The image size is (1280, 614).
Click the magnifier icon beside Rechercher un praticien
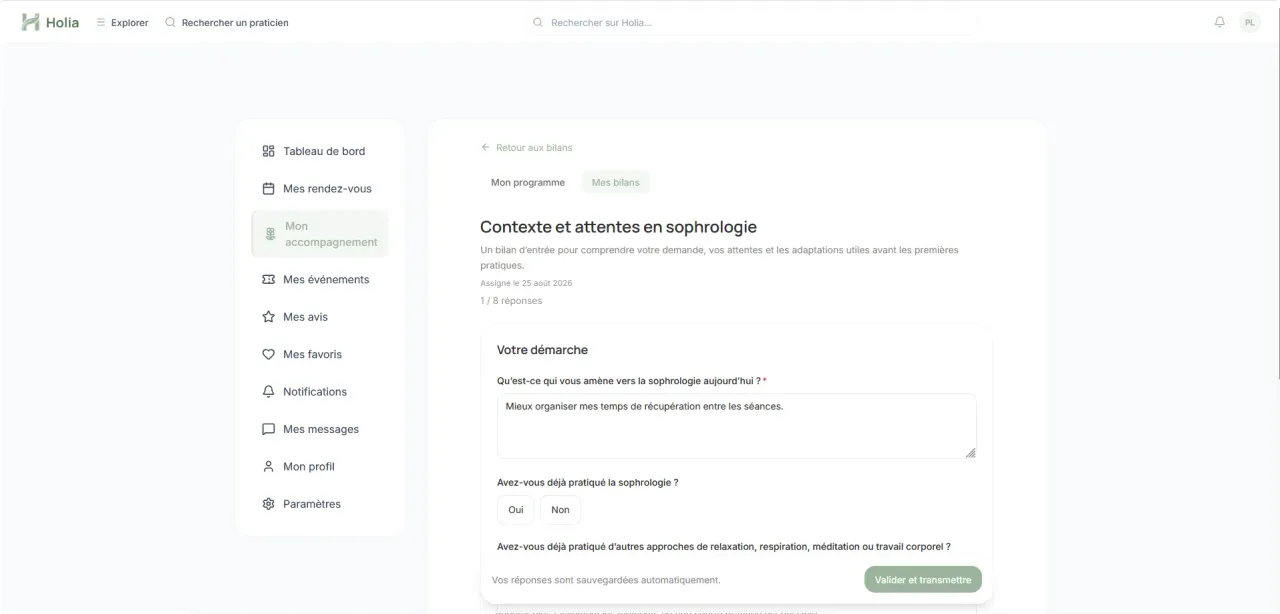pos(170,22)
